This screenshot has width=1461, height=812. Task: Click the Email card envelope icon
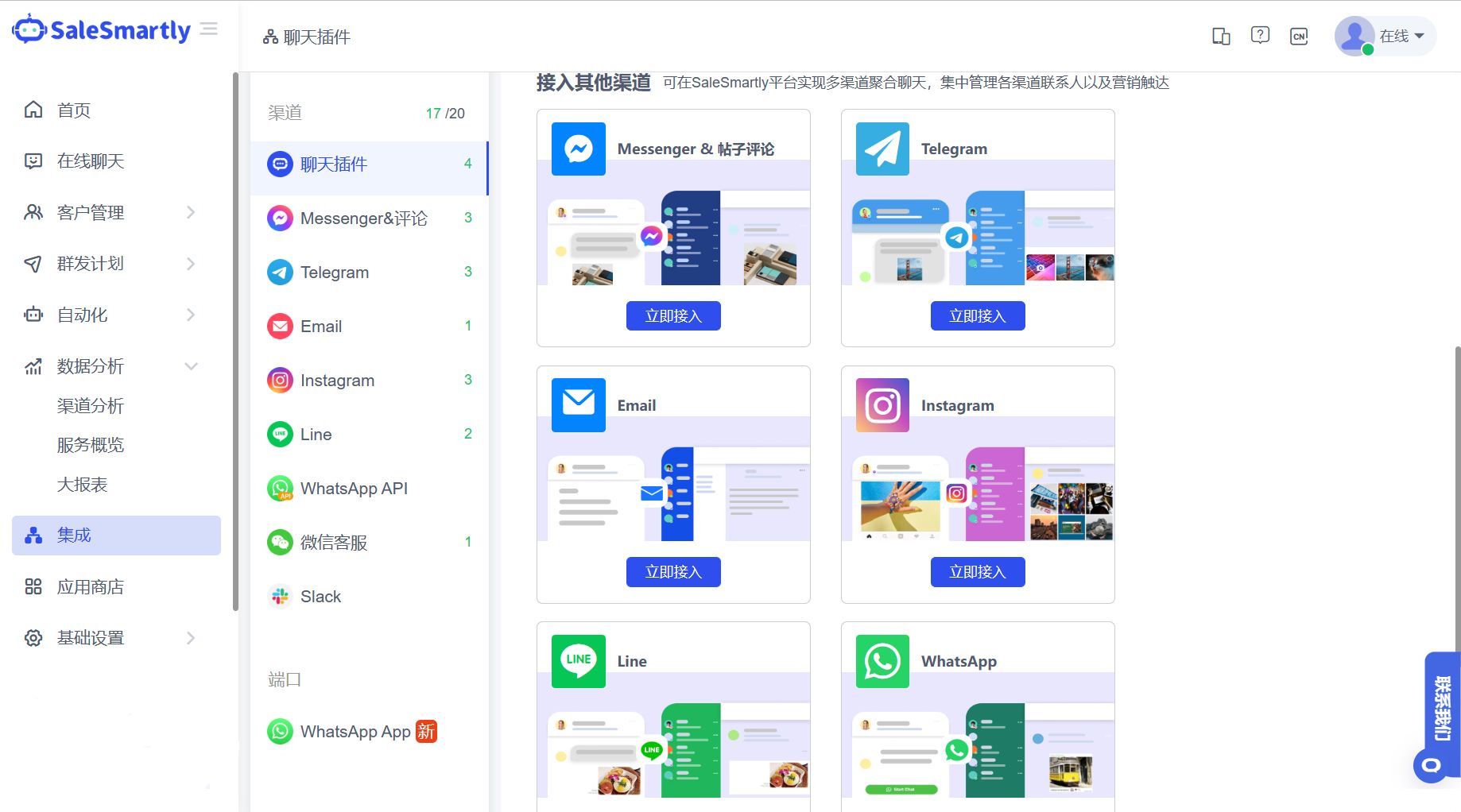click(x=579, y=405)
